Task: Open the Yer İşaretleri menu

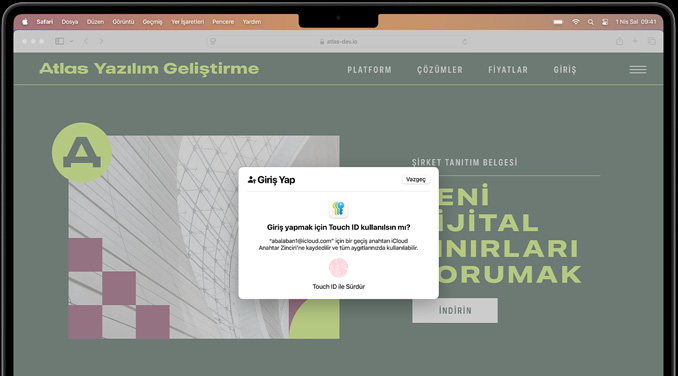Action: coord(187,22)
